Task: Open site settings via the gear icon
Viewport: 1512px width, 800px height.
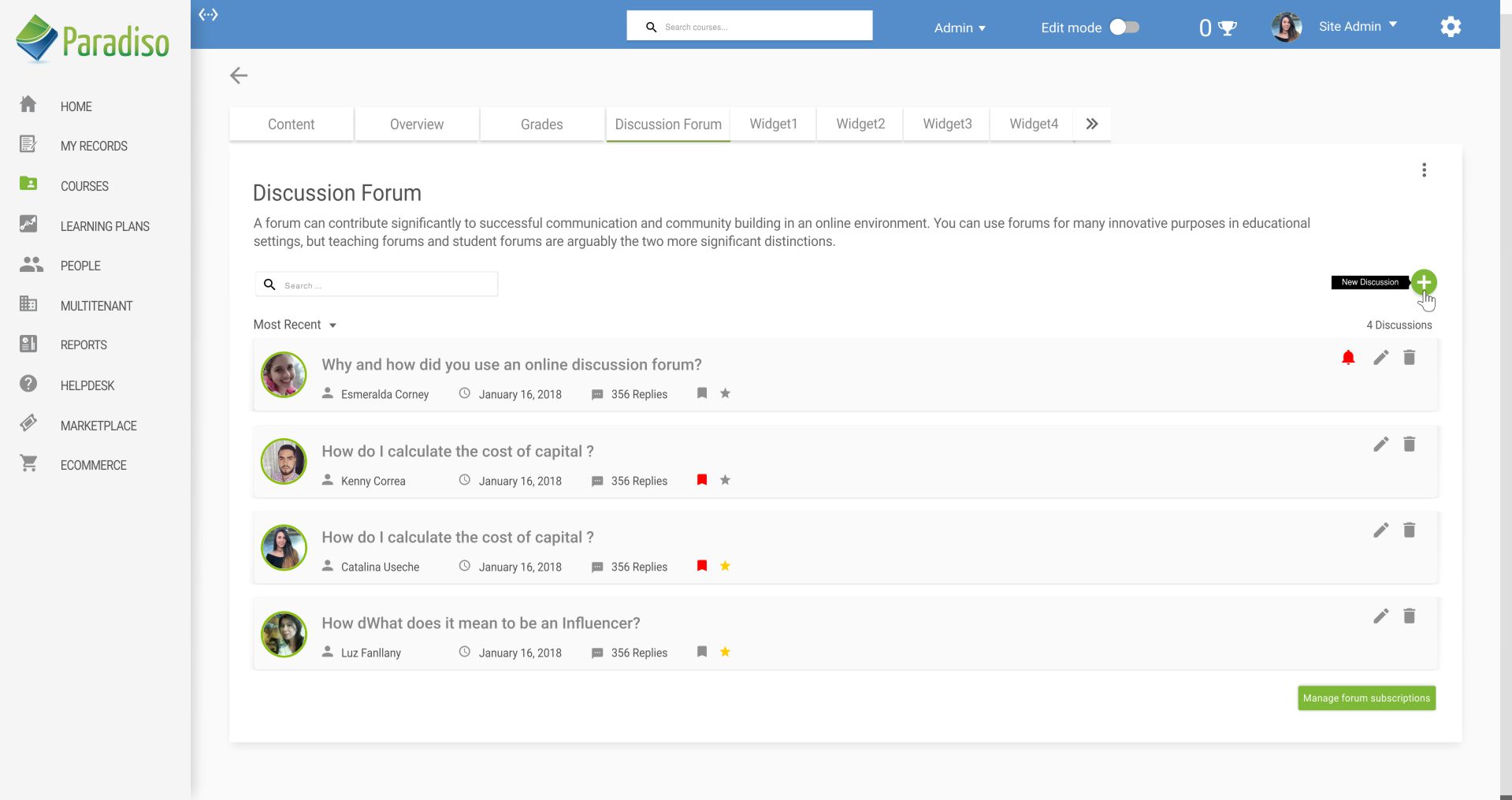Action: (x=1451, y=26)
